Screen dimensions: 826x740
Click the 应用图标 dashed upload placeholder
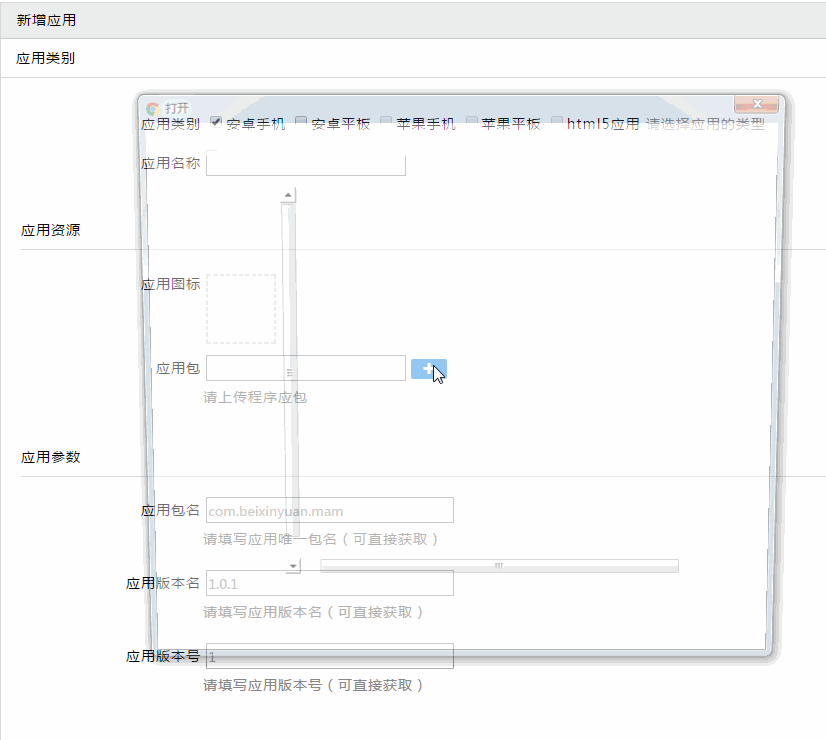coord(241,307)
